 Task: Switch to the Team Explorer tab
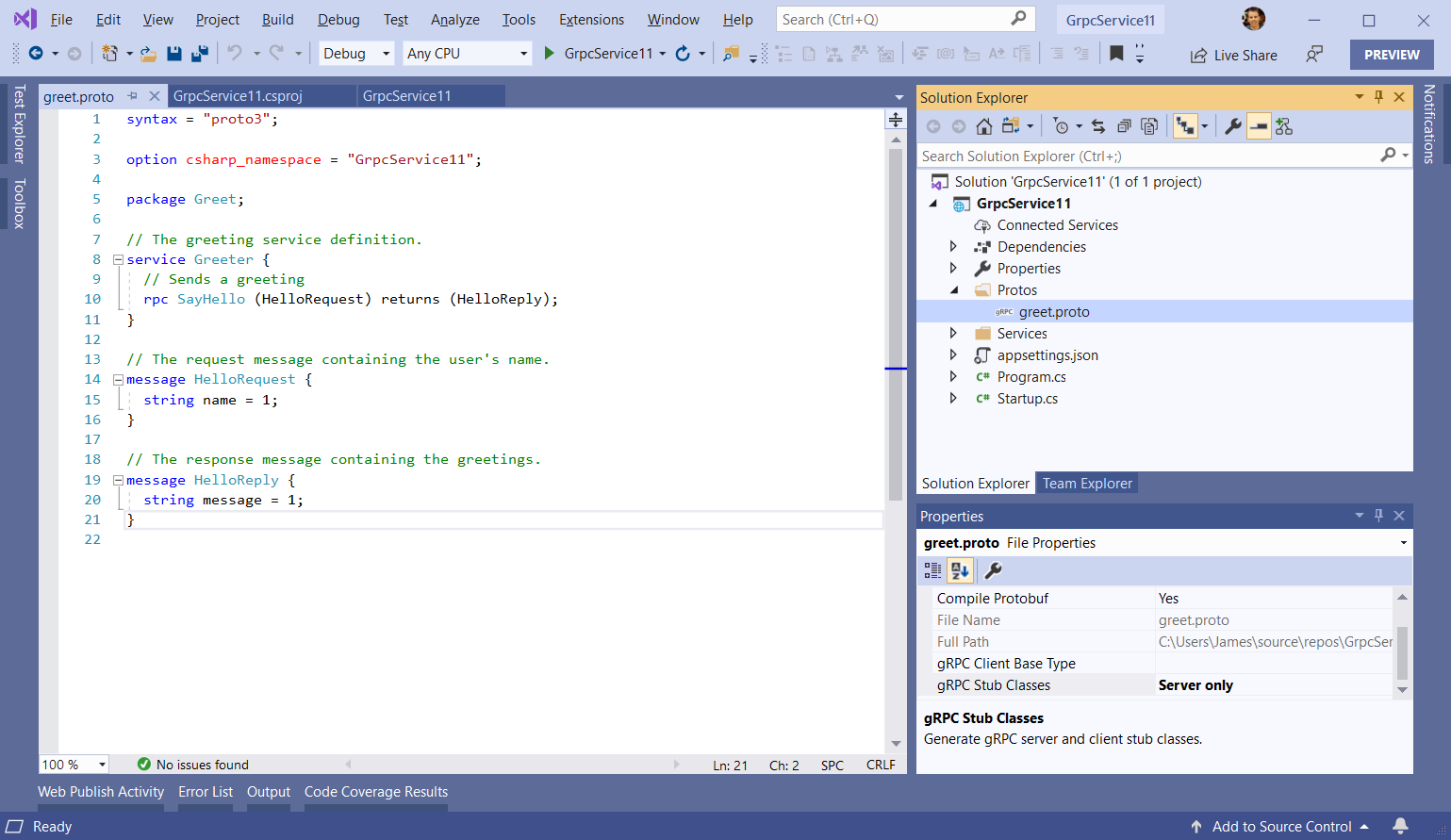click(1086, 483)
